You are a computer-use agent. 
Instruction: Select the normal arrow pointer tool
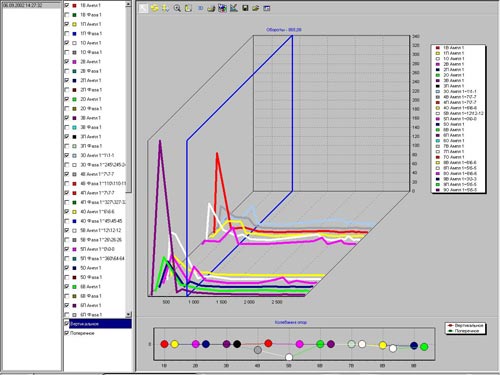144,8
